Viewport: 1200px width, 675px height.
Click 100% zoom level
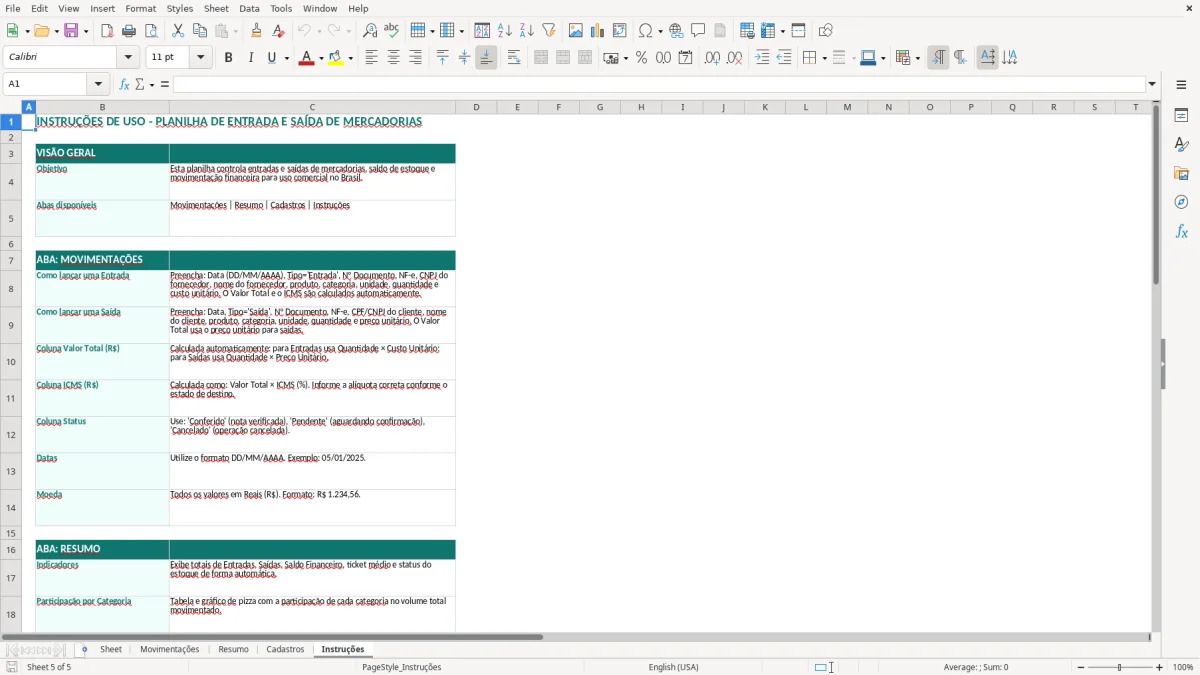(1183, 667)
